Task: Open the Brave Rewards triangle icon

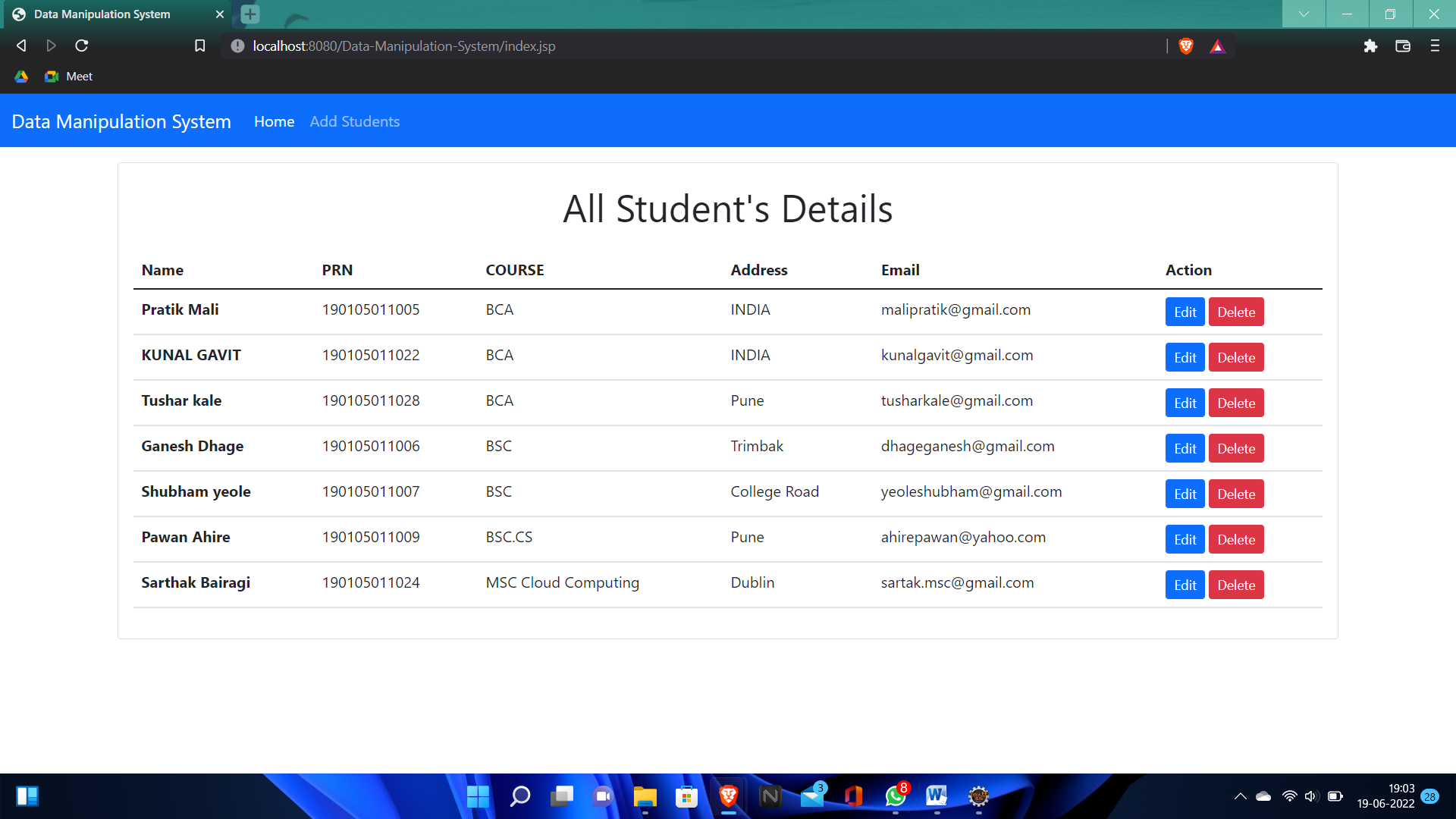Action: (1217, 47)
